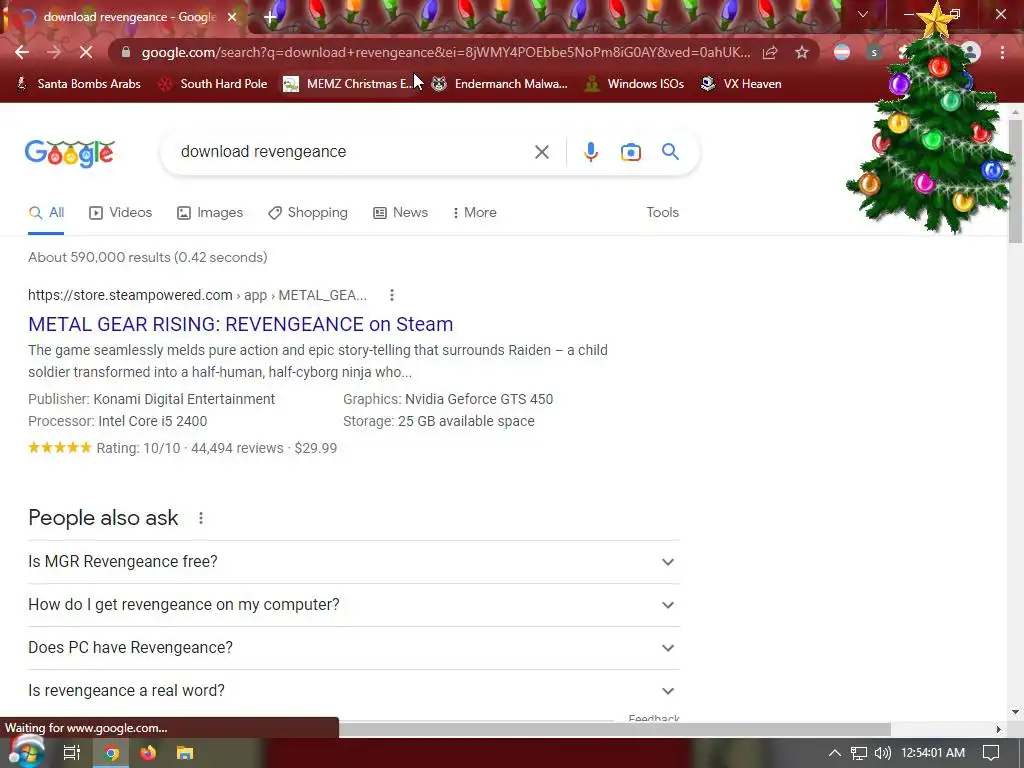Image resolution: width=1024 pixels, height=768 pixels.
Task: Click the vertical page scrollbar thumb
Action: click(x=1016, y=181)
